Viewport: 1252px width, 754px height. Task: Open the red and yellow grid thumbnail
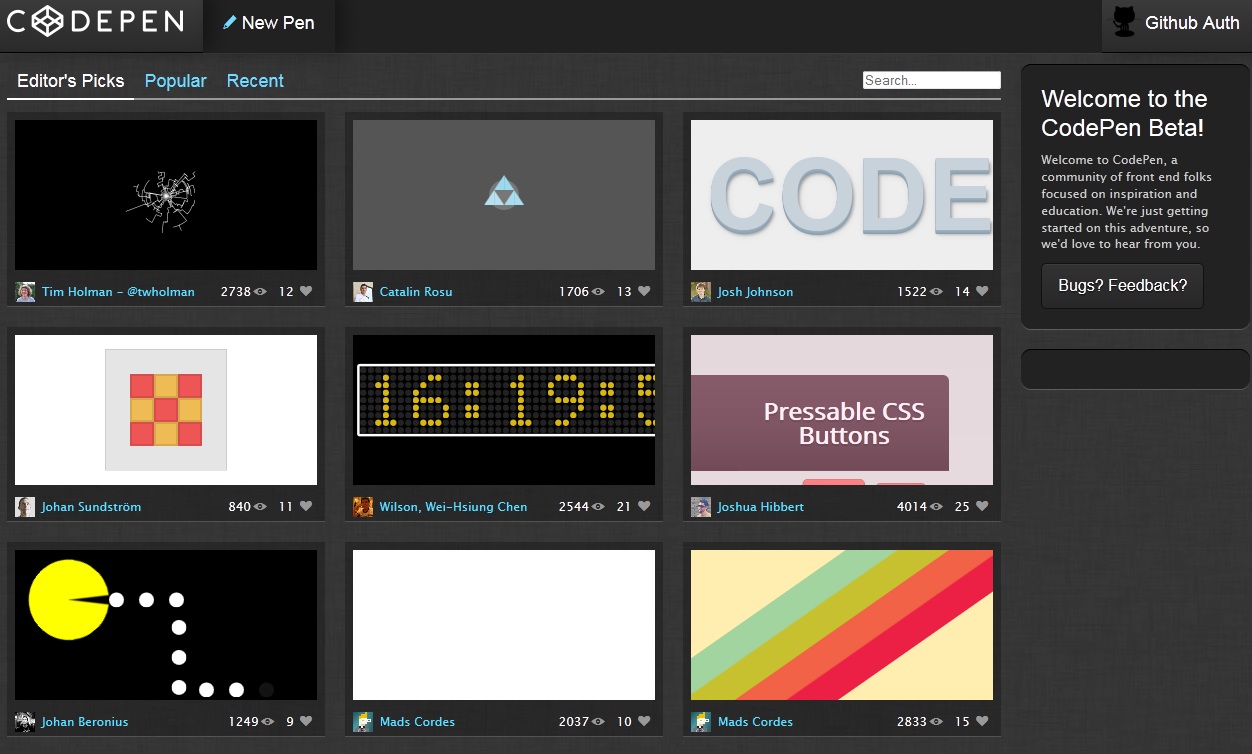pyautogui.click(x=166, y=410)
